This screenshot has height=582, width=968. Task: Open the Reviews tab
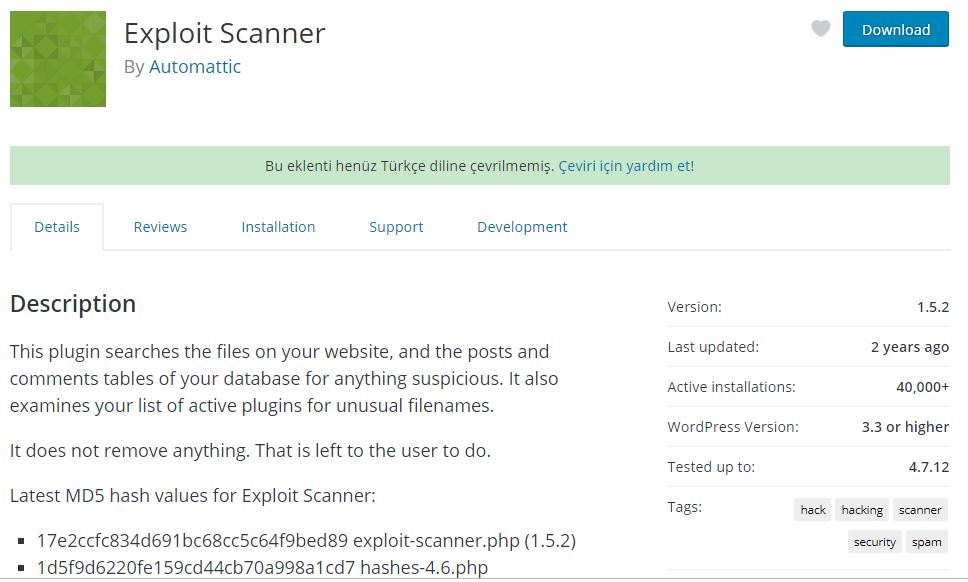(160, 227)
